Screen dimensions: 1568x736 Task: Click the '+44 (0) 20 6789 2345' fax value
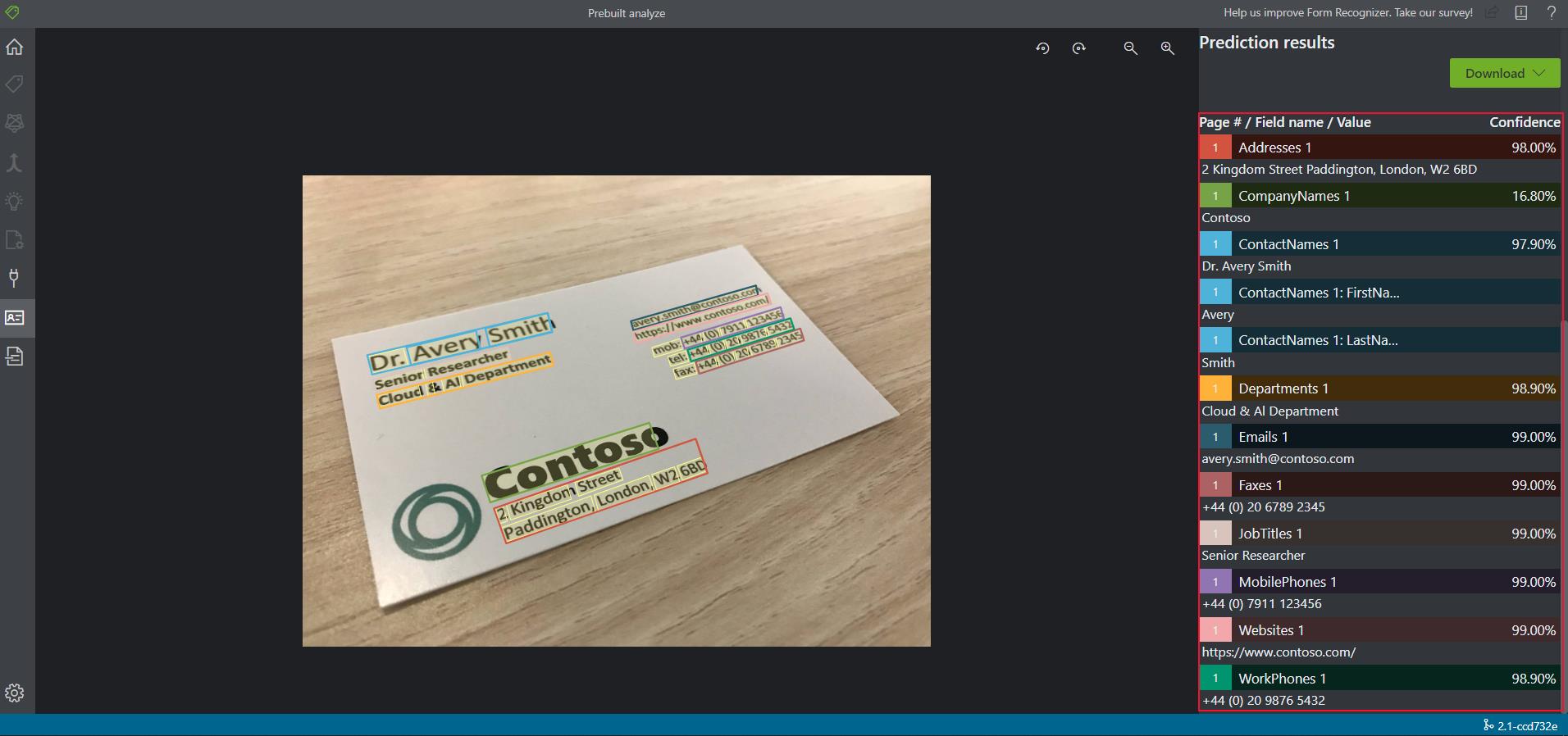[1263, 507]
